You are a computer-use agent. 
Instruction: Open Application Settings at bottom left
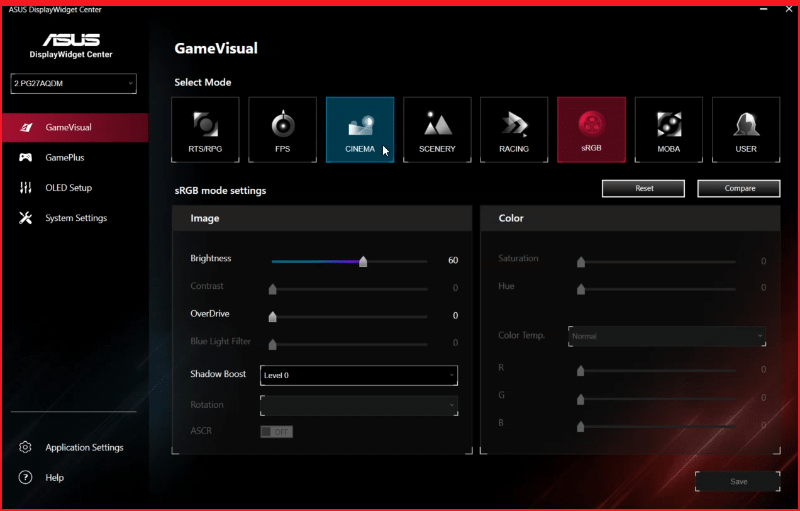coord(84,447)
